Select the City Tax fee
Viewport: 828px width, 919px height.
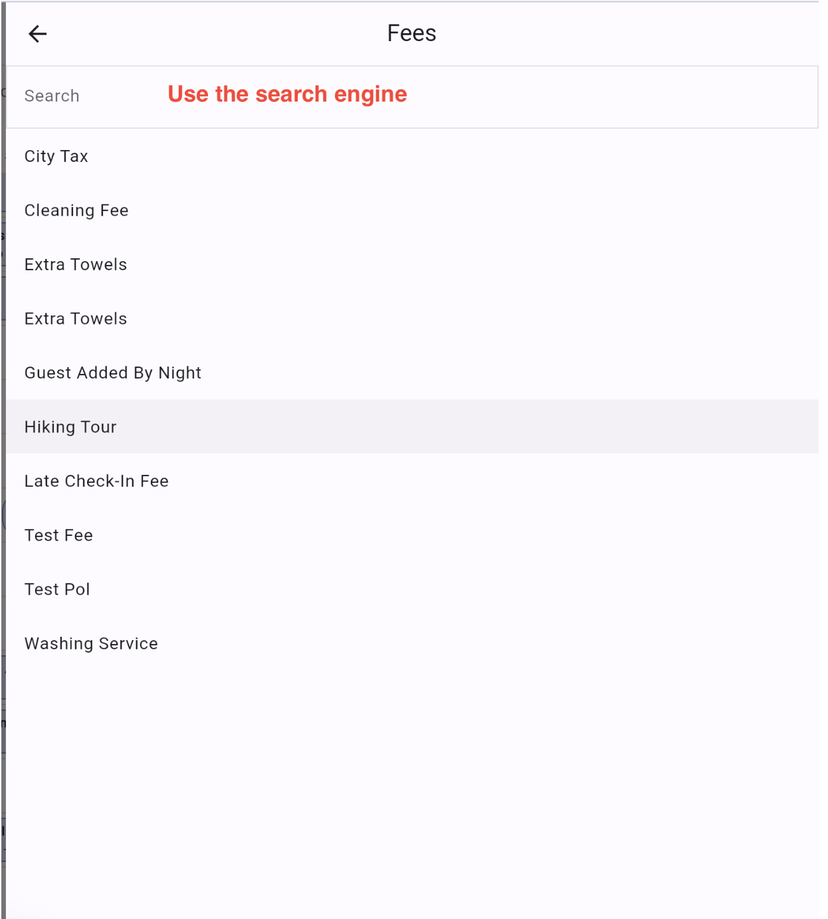(412, 156)
